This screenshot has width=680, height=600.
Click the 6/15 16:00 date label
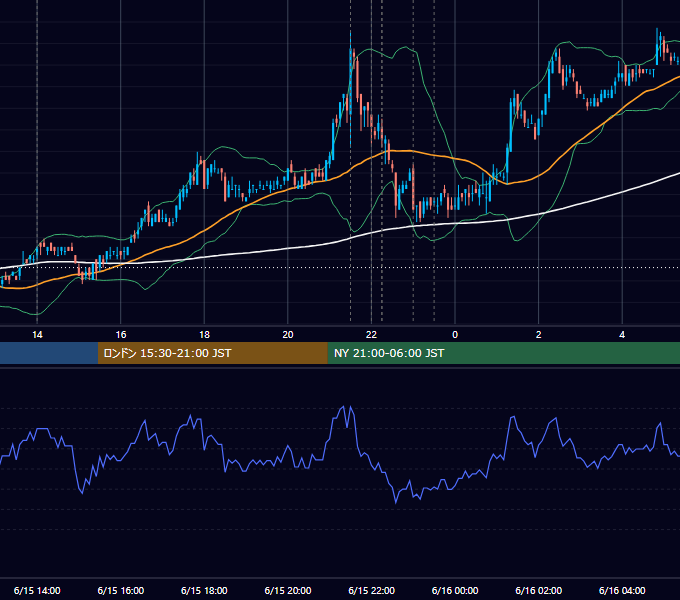[121, 590]
